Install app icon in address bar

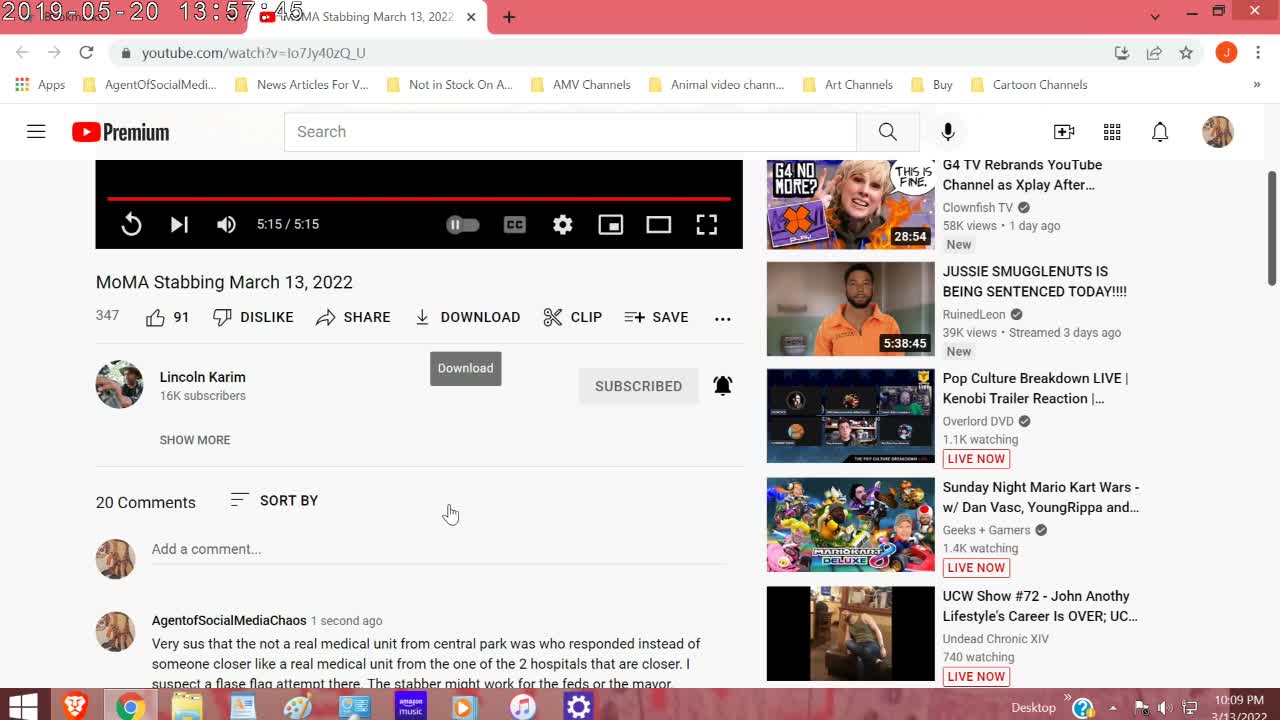[1122, 53]
